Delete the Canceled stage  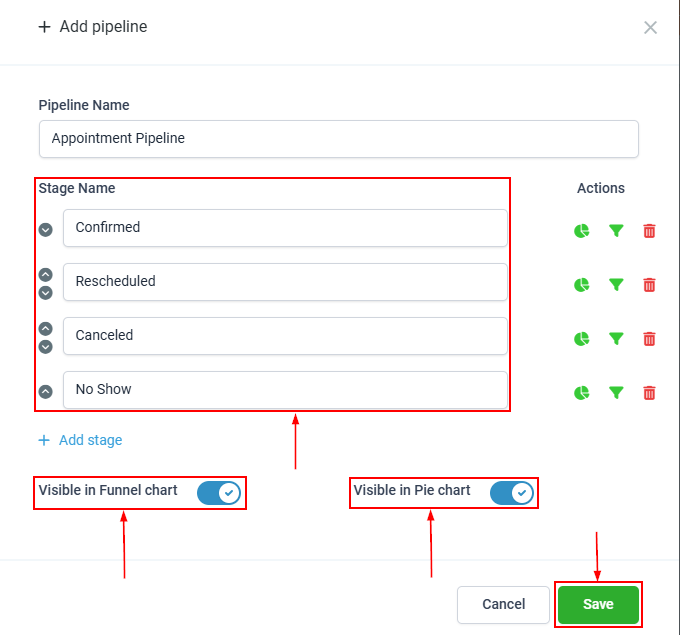pos(649,339)
